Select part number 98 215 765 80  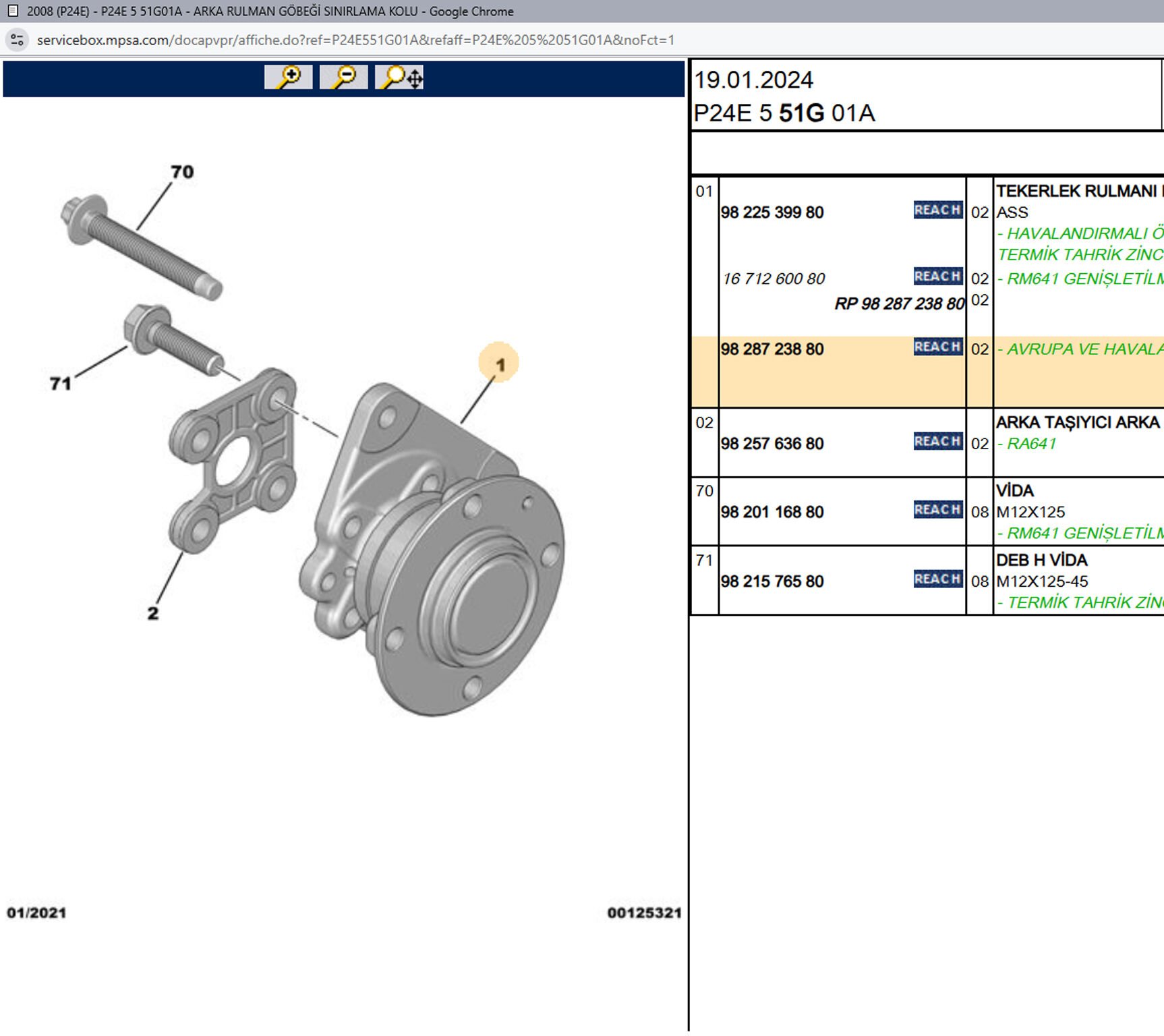click(x=772, y=581)
